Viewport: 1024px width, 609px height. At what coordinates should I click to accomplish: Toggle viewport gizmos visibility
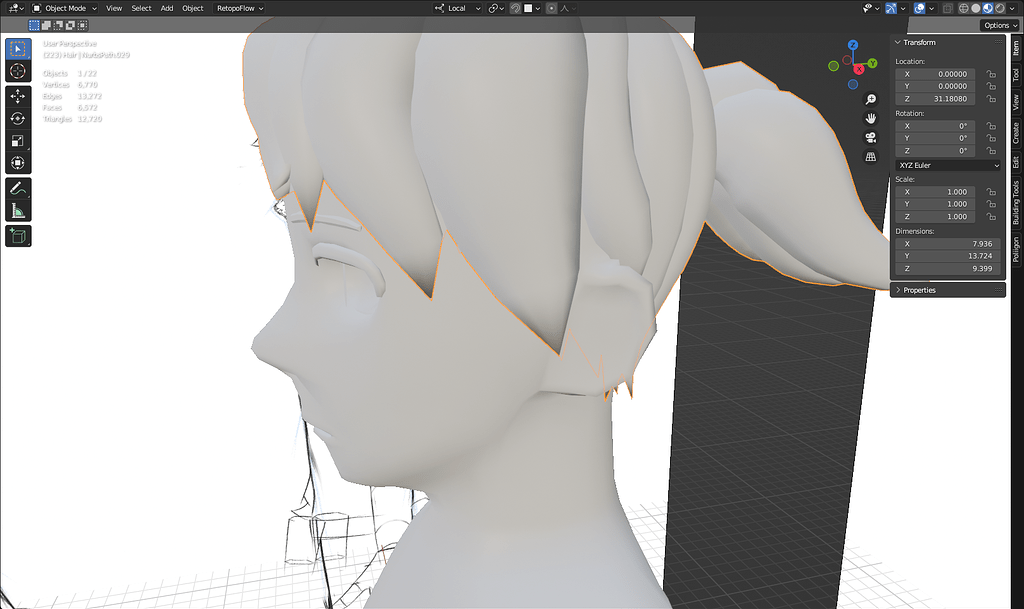click(891, 8)
